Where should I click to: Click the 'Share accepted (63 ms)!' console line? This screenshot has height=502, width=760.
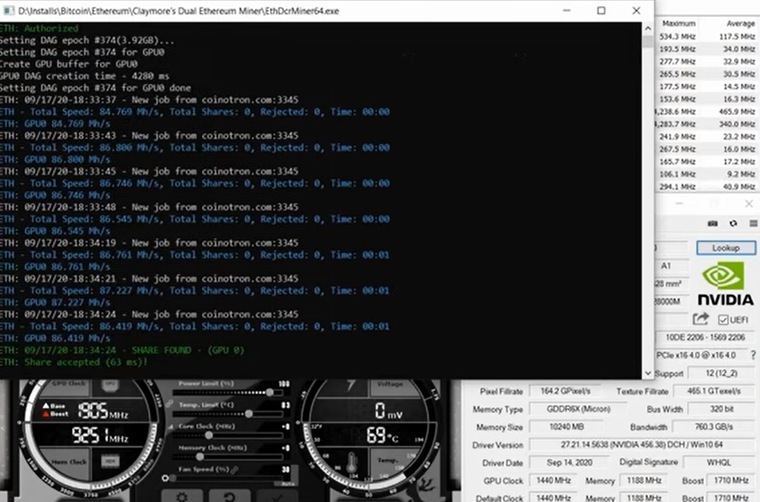[74, 362]
